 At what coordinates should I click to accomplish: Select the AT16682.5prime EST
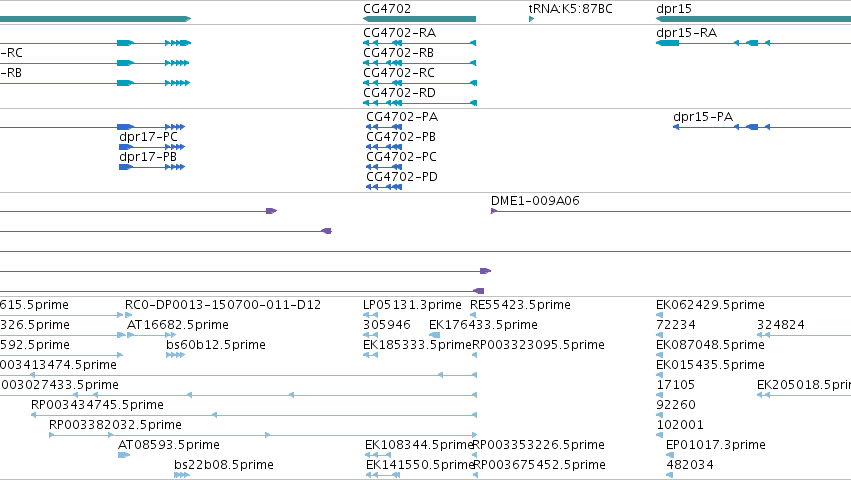tap(178, 325)
